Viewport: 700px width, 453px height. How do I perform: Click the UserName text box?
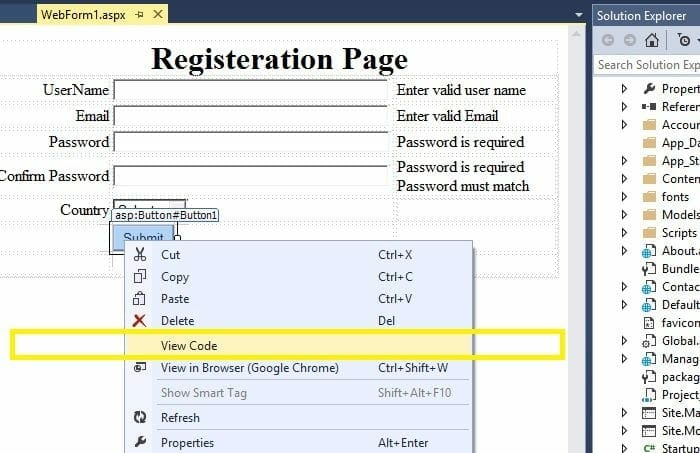pos(250,90)
